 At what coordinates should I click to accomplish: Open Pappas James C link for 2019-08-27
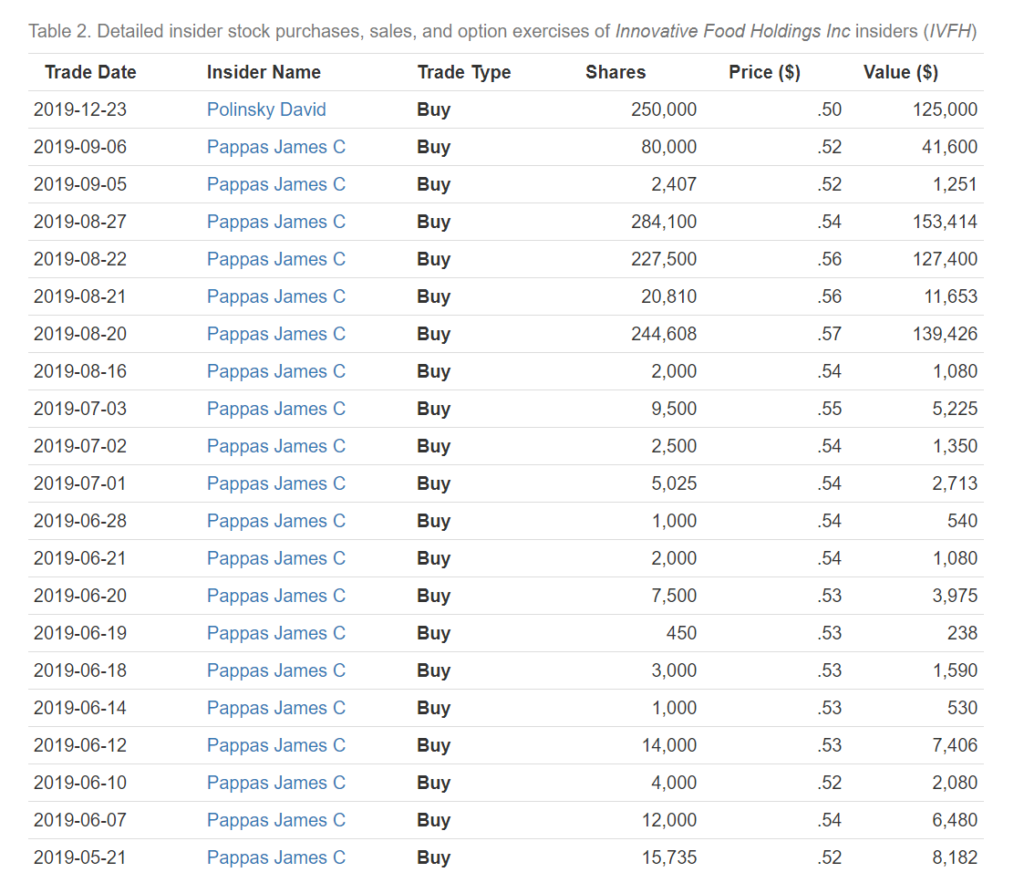(x=276, y=221)
